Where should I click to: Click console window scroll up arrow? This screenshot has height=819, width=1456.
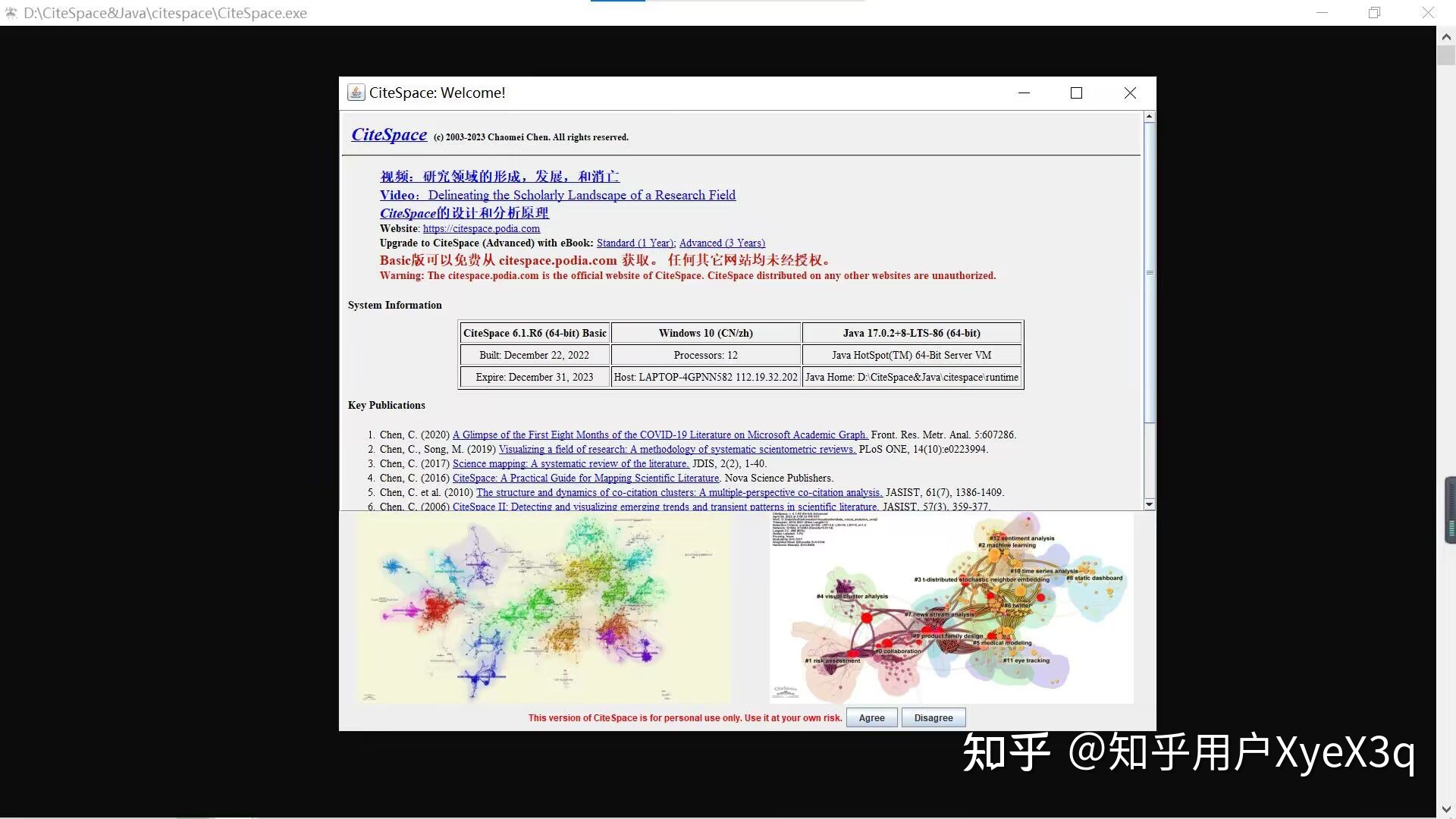[x=1446, y=36]
